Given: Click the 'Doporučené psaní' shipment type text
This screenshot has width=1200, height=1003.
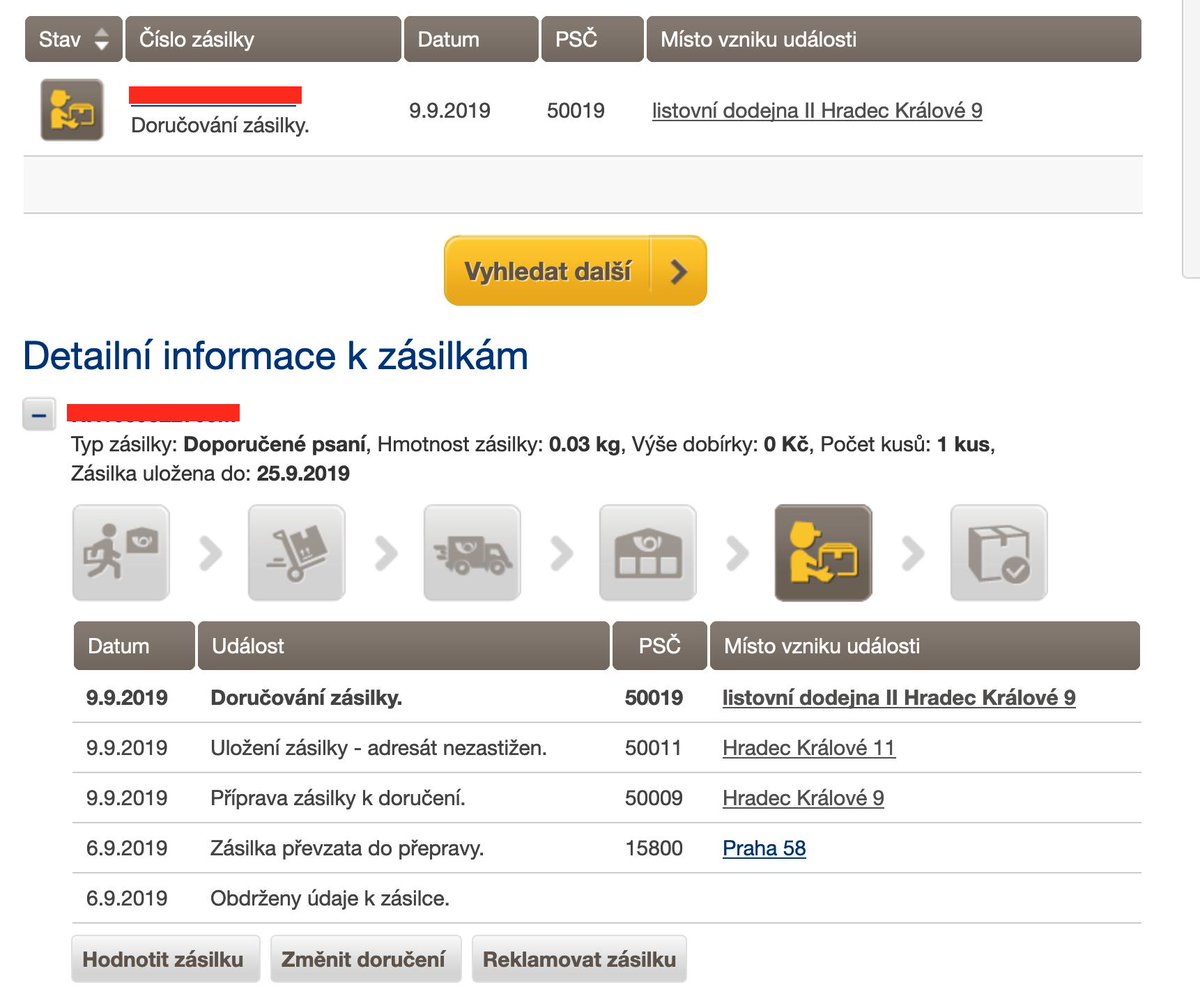Looking at the screenshot, I should point(277,444).
